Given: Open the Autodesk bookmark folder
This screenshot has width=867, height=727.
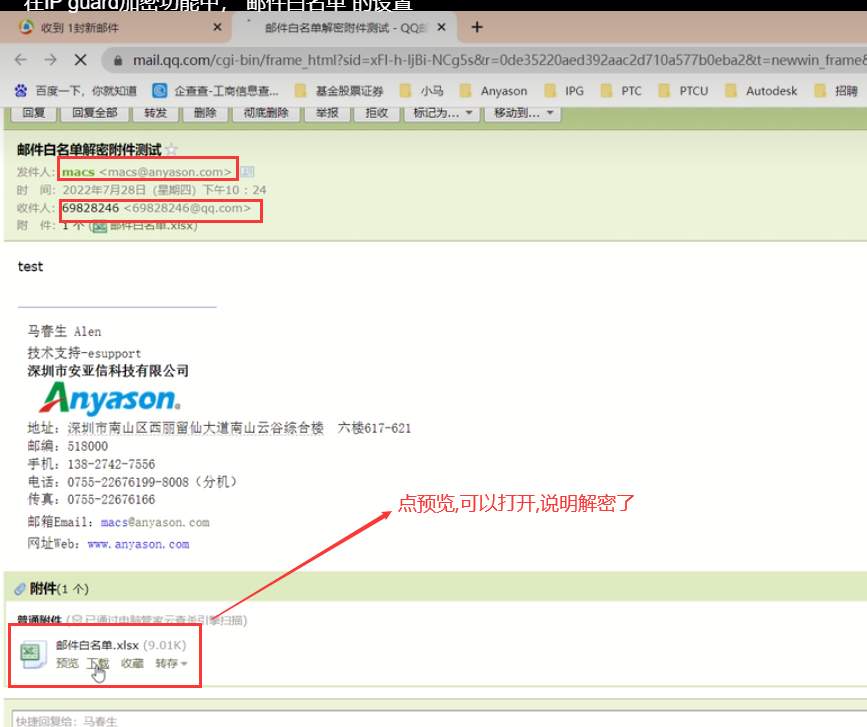Looking at the screenshot, I should point(761,91).
